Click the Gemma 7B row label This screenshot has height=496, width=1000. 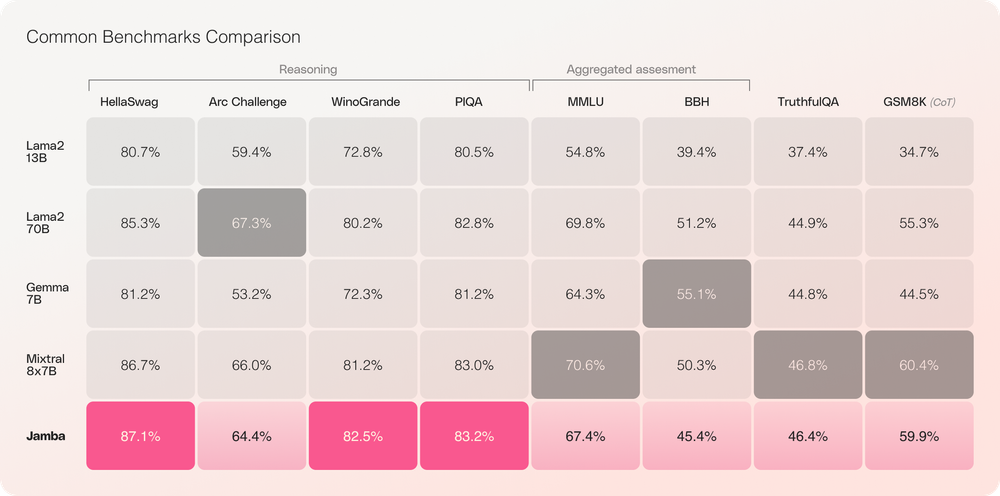(x=47, y=294)
